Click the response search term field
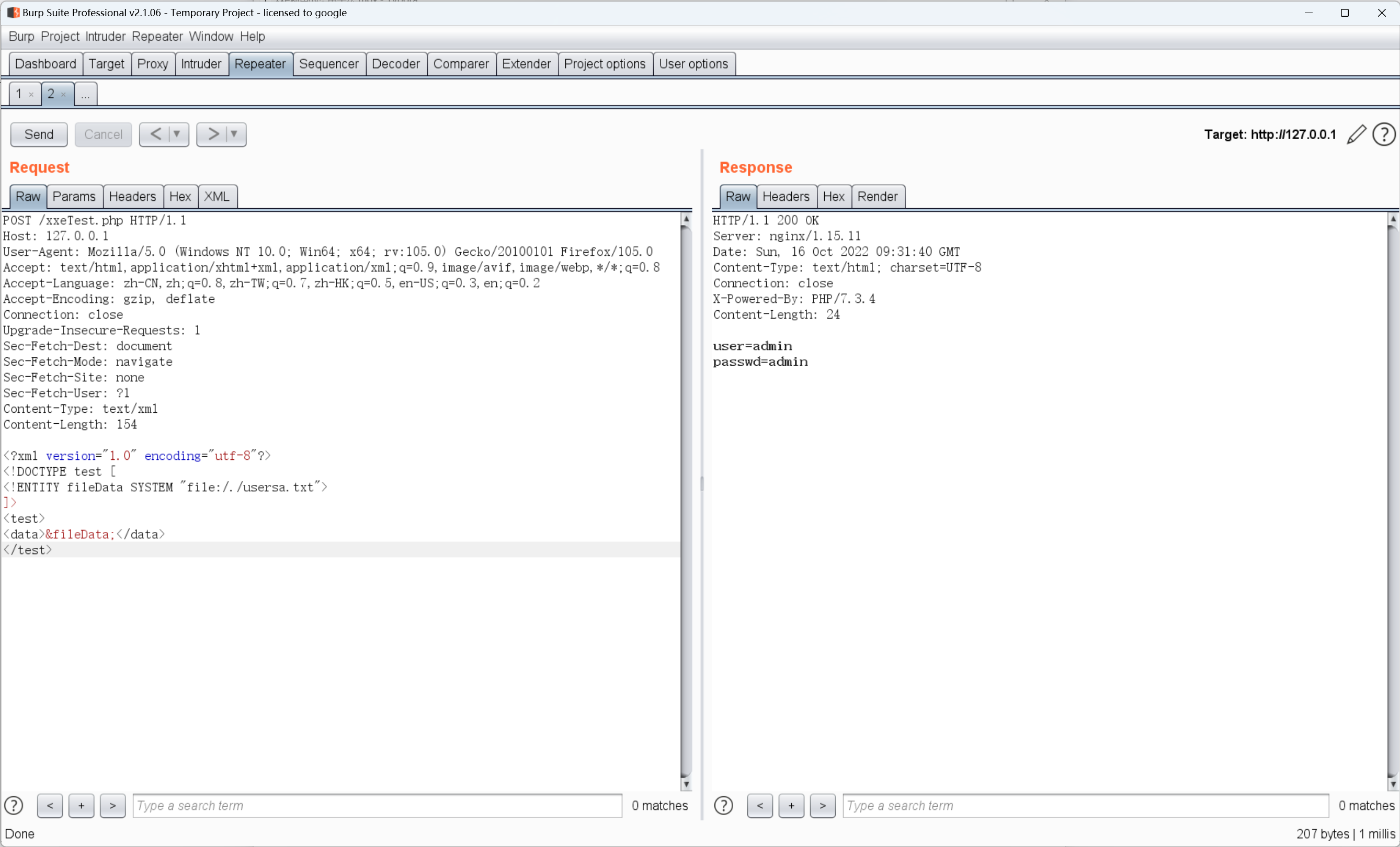Screen dimensions: 1400x847 (1085, 805)
